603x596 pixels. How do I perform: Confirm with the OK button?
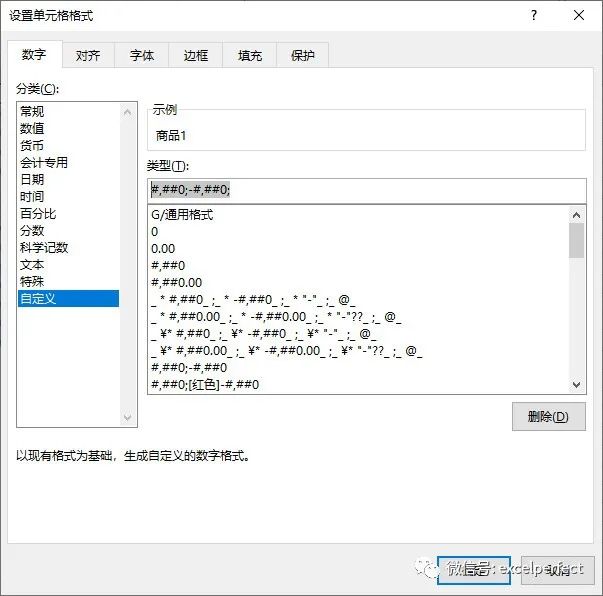point(474,570)
